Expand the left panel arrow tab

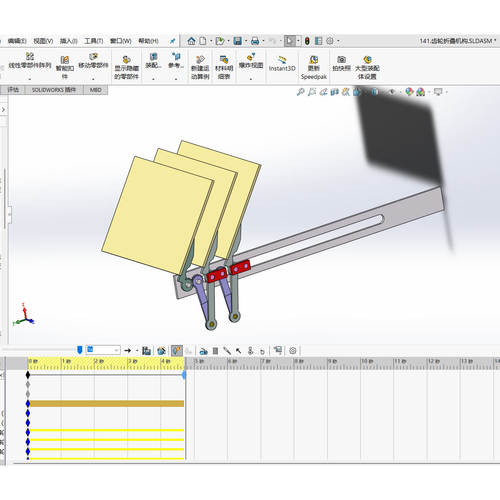(x=3, y=109)
